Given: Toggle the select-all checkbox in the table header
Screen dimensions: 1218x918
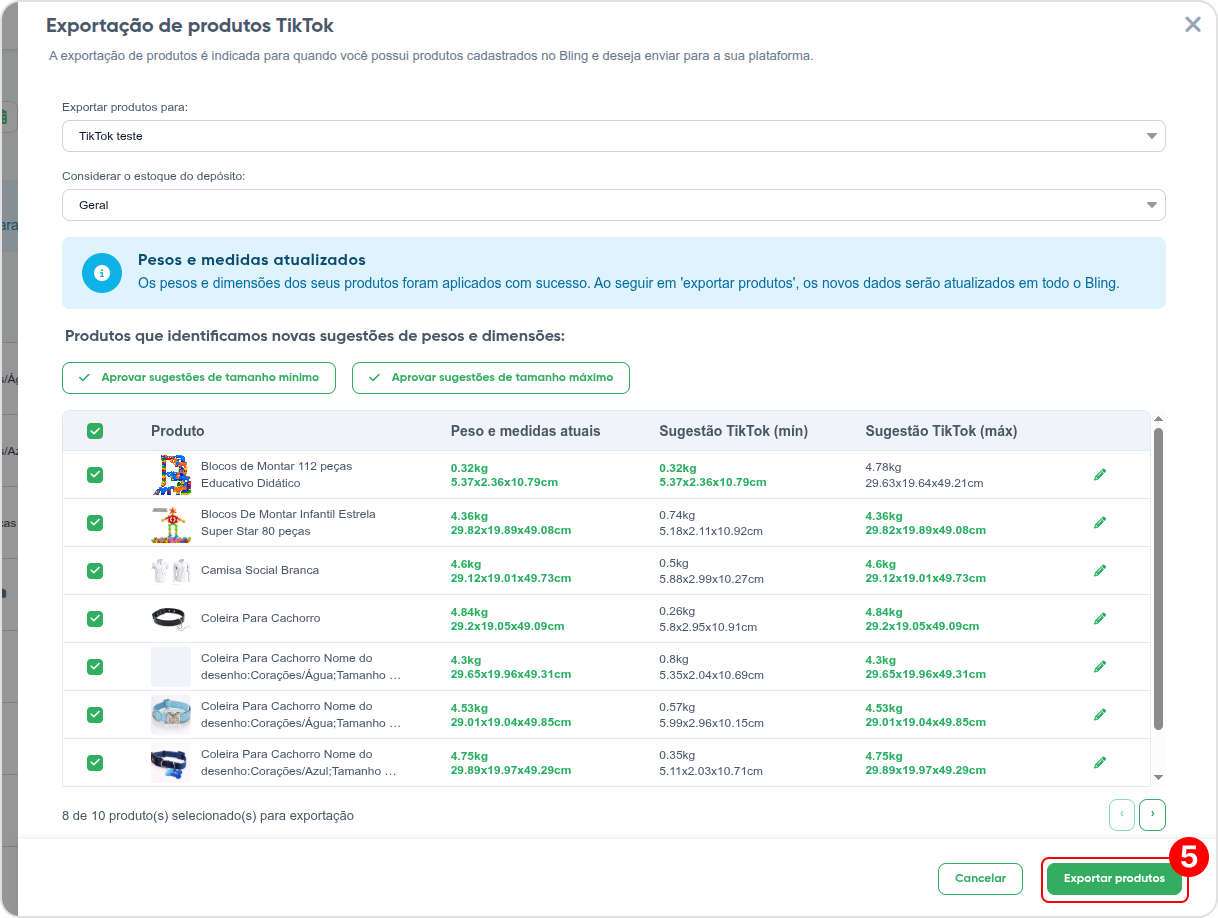Looking at the screenshot, I should pyautogui.click(x=95, y=431).
